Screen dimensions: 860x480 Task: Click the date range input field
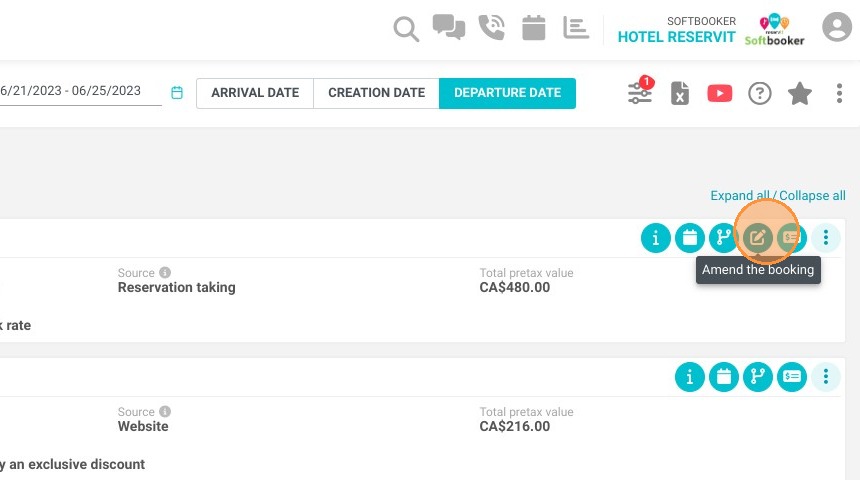[81, 91]
